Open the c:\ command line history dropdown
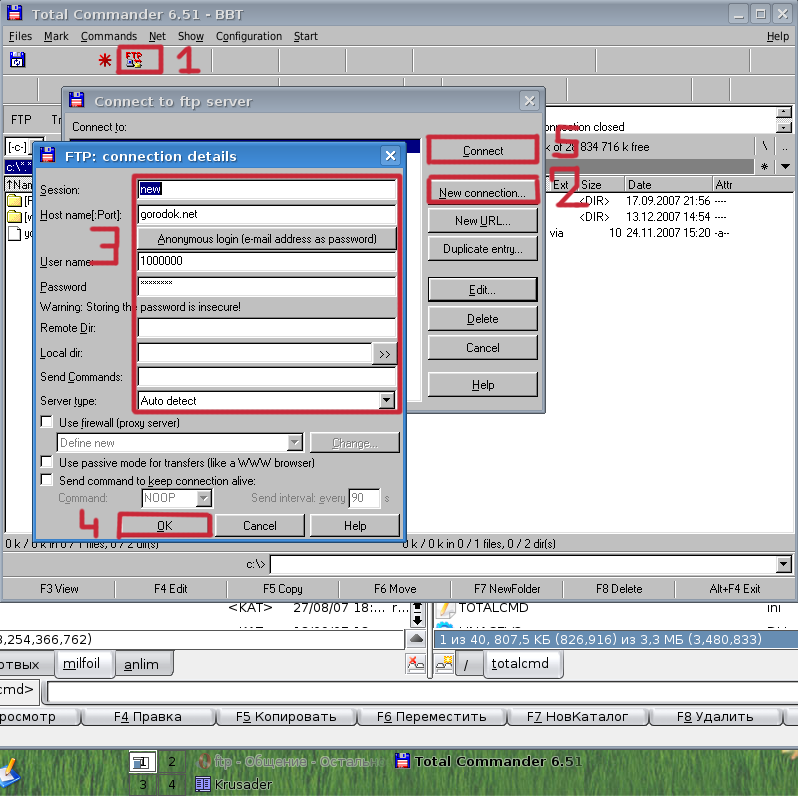The height and width of the screenshot is (796, 798). coord(784,563)
